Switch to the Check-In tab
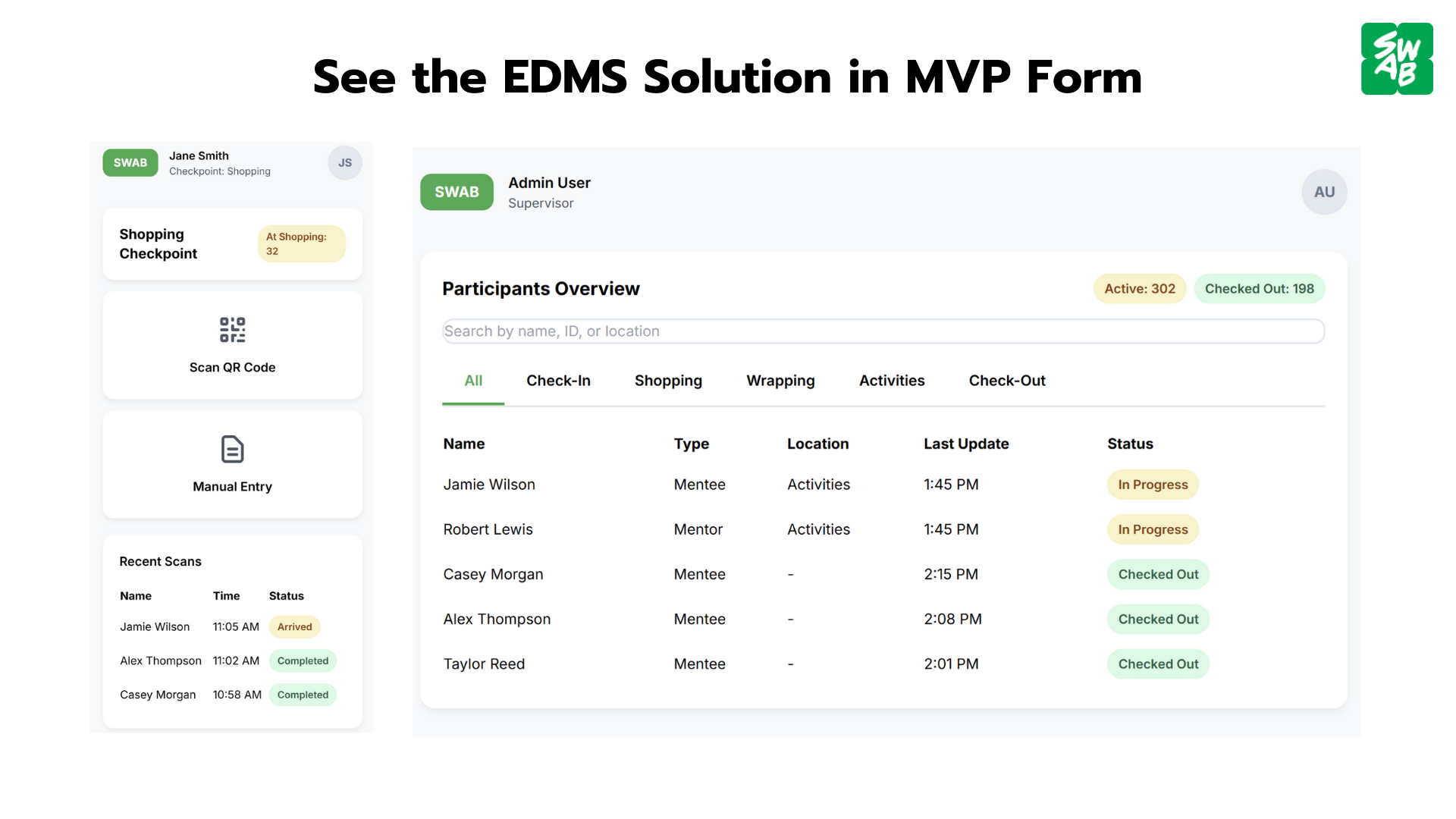 (x=558, y=381)
